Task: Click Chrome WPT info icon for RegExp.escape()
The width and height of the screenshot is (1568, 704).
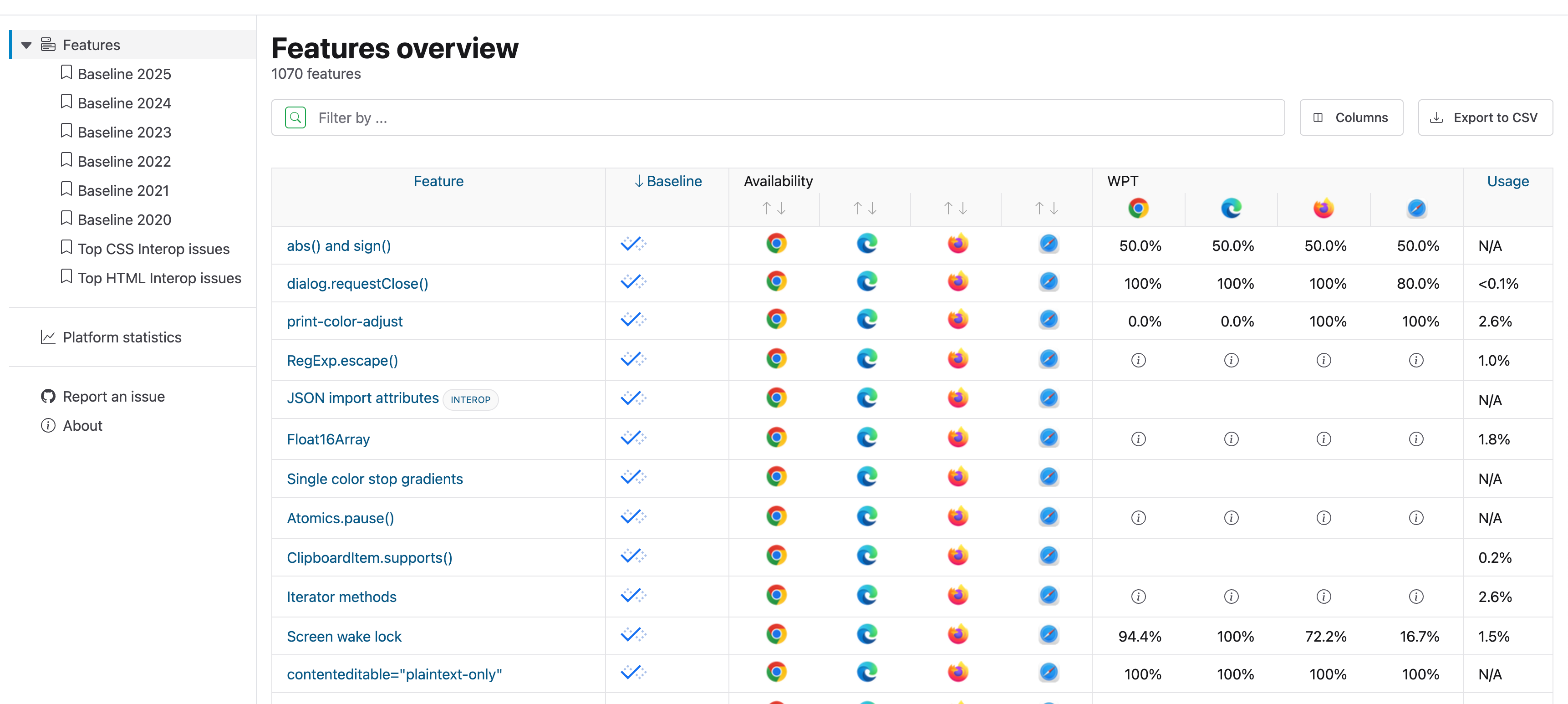Action: [x=1138, y=361]
